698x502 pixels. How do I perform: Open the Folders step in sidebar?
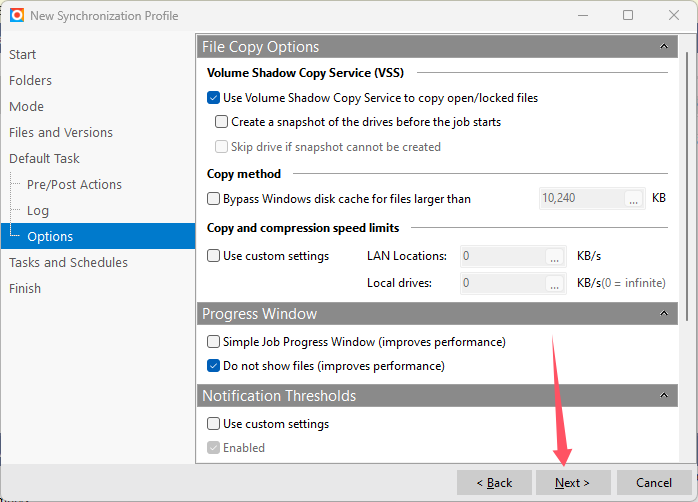[x=31, y=80]
